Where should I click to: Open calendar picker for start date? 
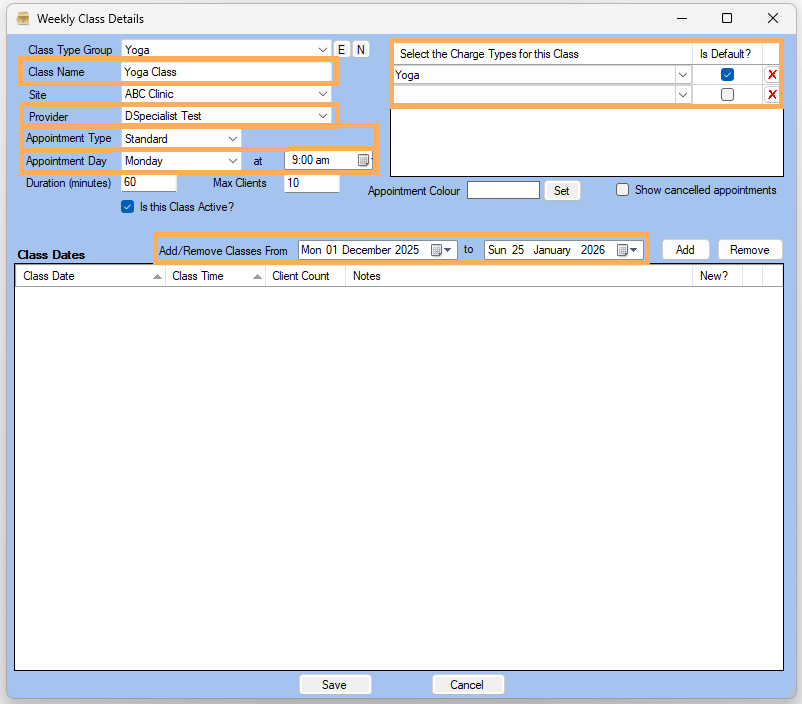(x=440, y=250)
